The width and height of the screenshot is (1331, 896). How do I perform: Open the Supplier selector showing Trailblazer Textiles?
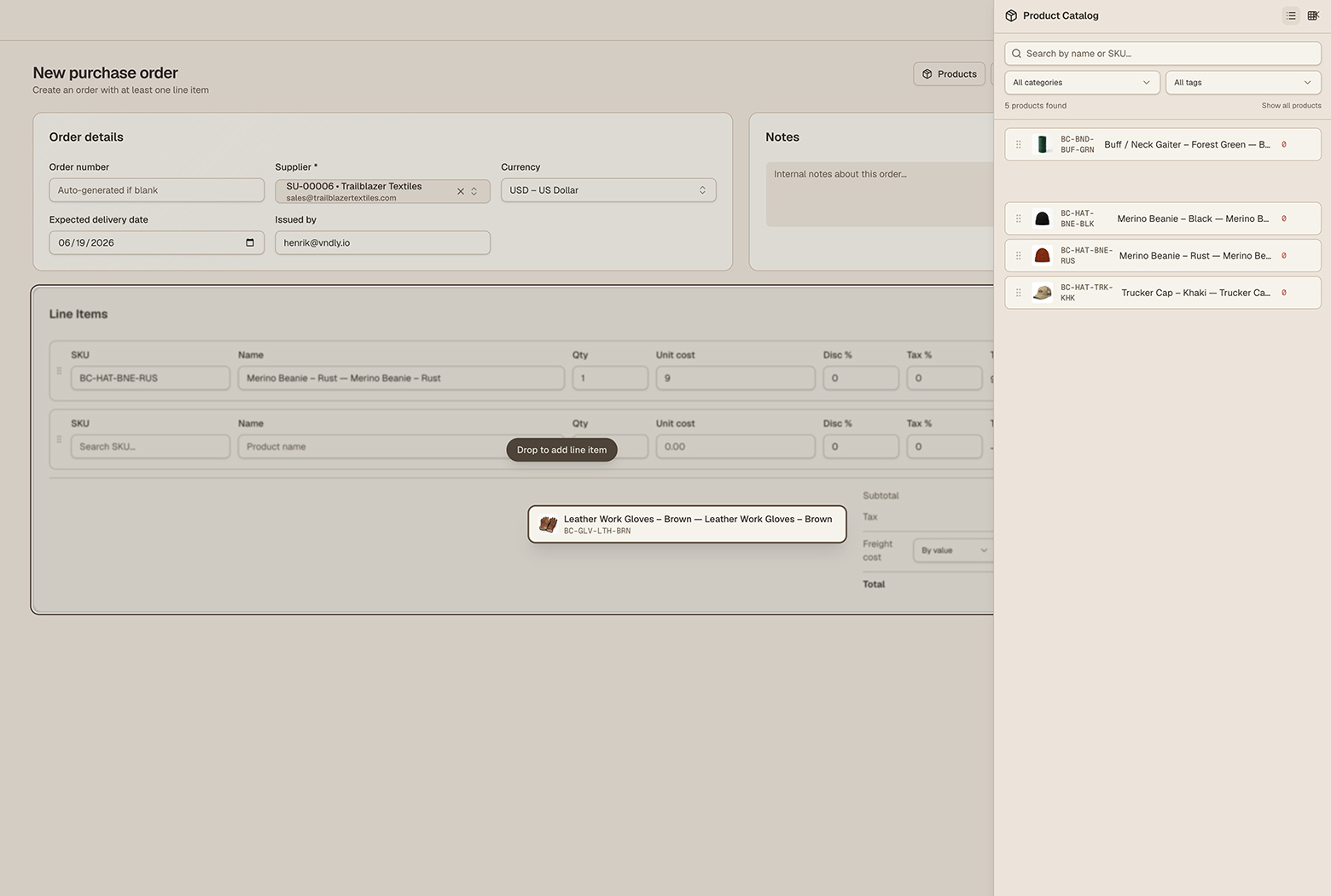coord(382,191)
